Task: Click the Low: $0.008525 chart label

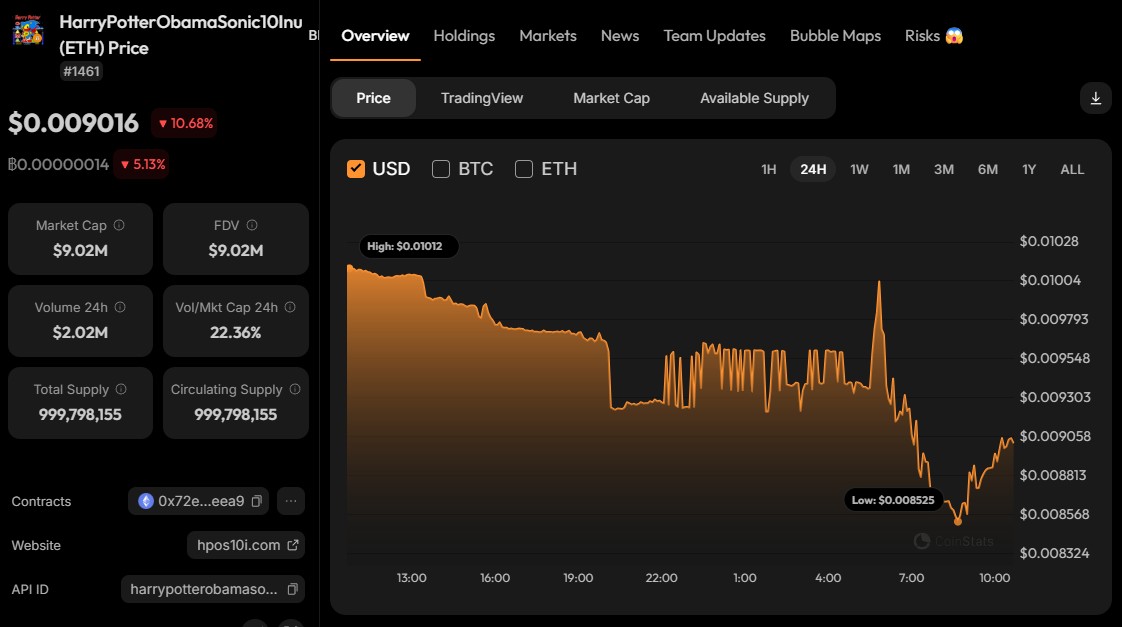Action: coord(893,500)
